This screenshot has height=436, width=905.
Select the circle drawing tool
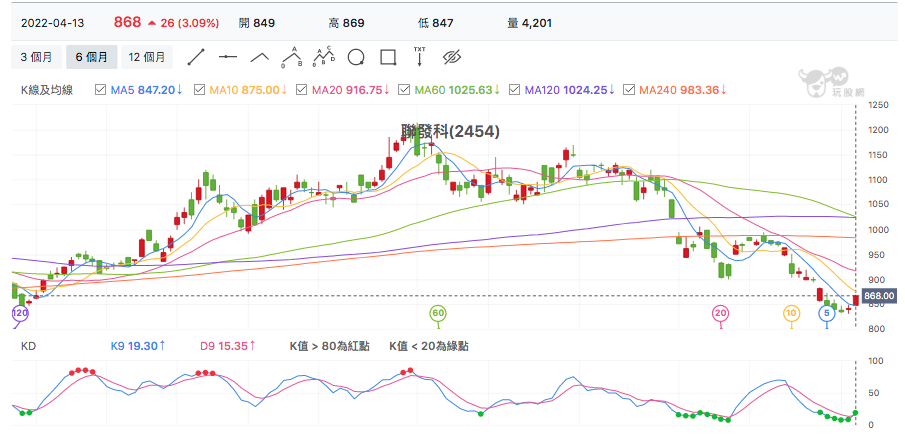356,57
